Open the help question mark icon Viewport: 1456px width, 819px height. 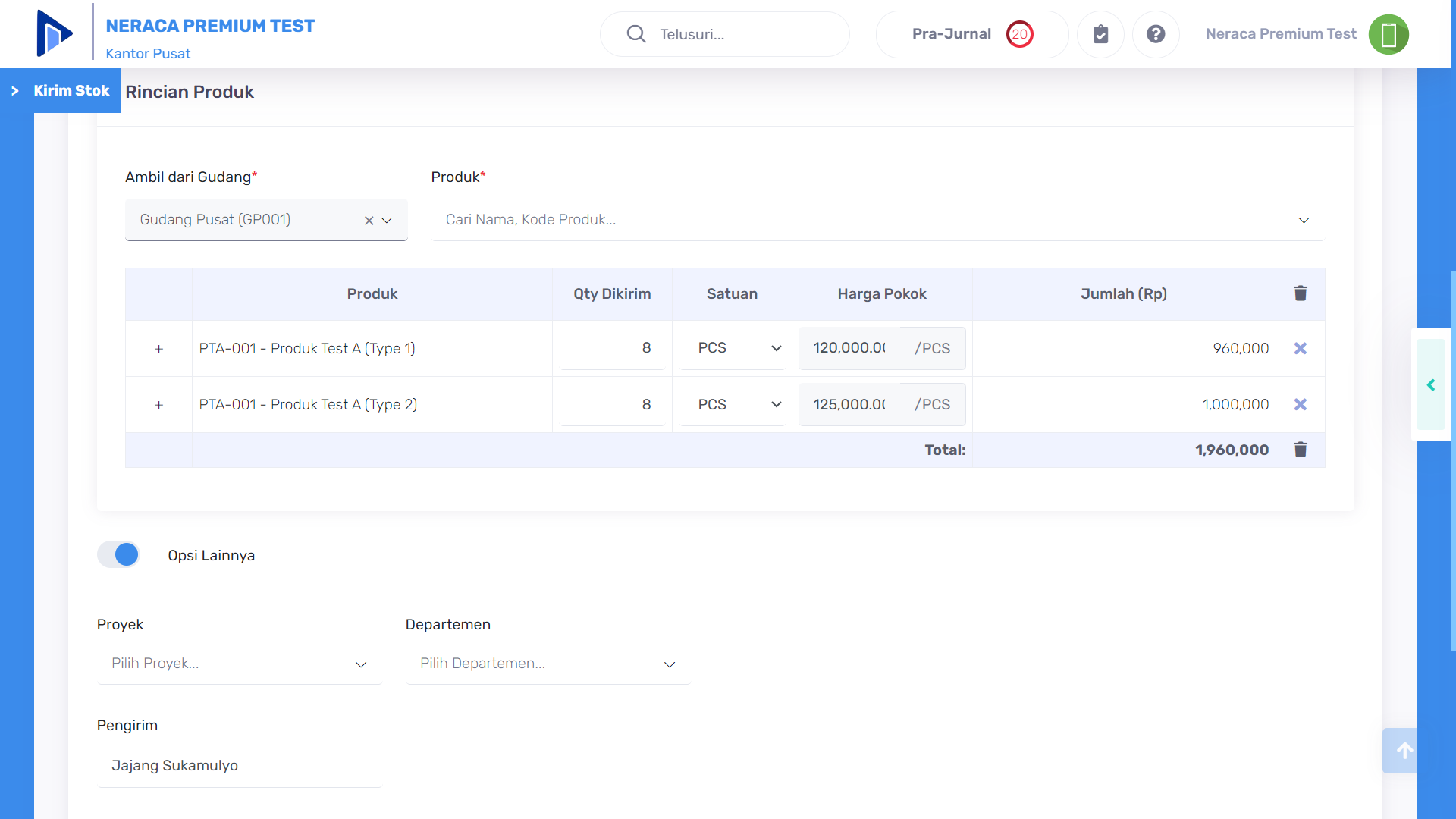1156,34
